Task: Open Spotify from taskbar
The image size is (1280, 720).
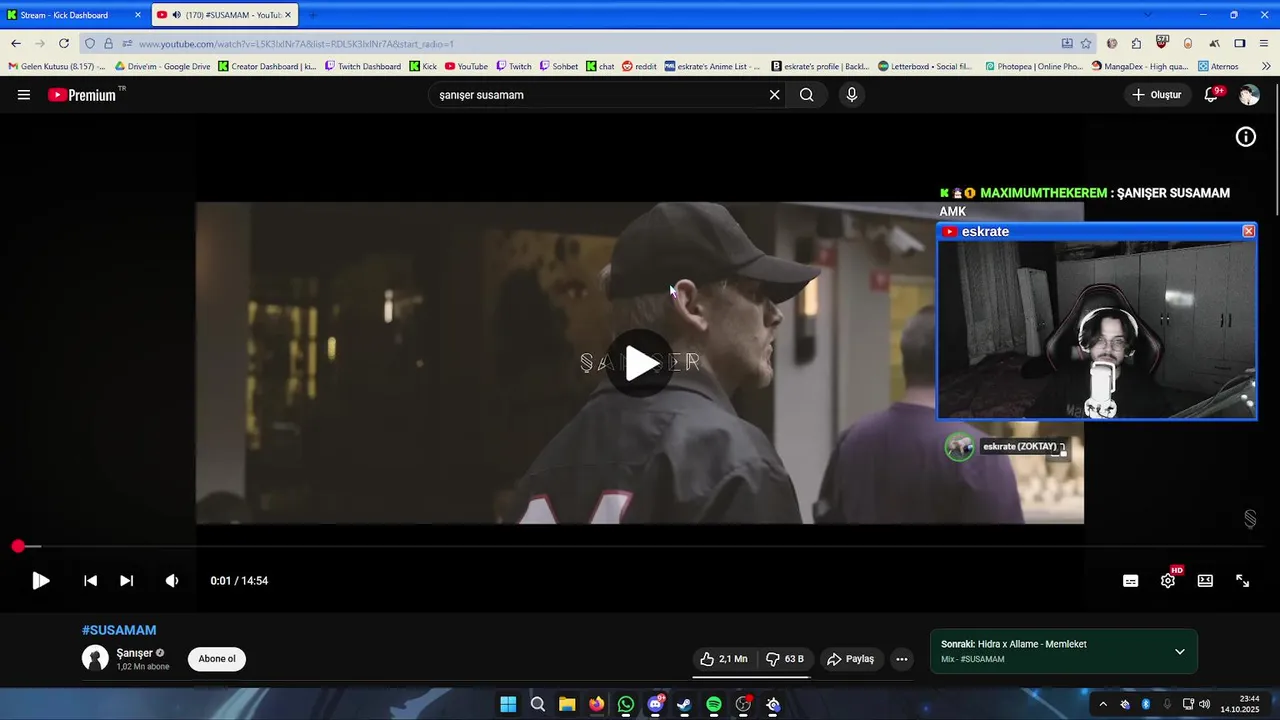Action: pyautogui.click(x=714, y=705)
